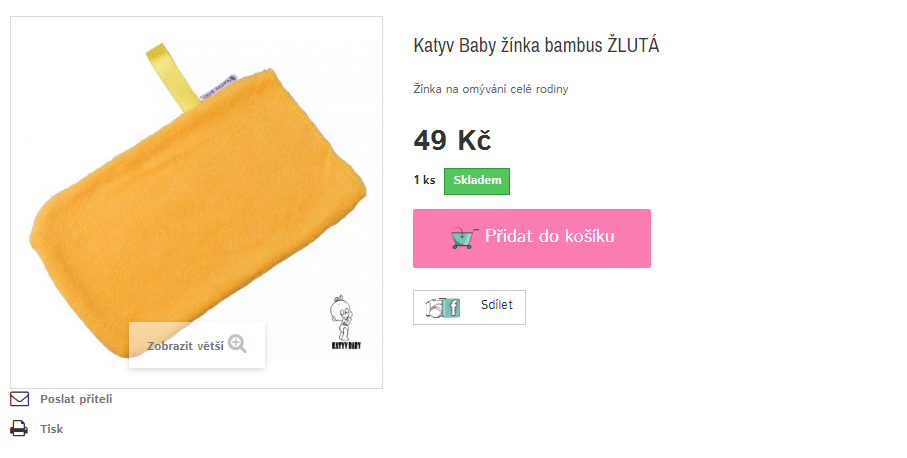Click product title Katyv Baby žínka
Image resolution: width=907 pixels, height=458 pixels.
[536, 45]
